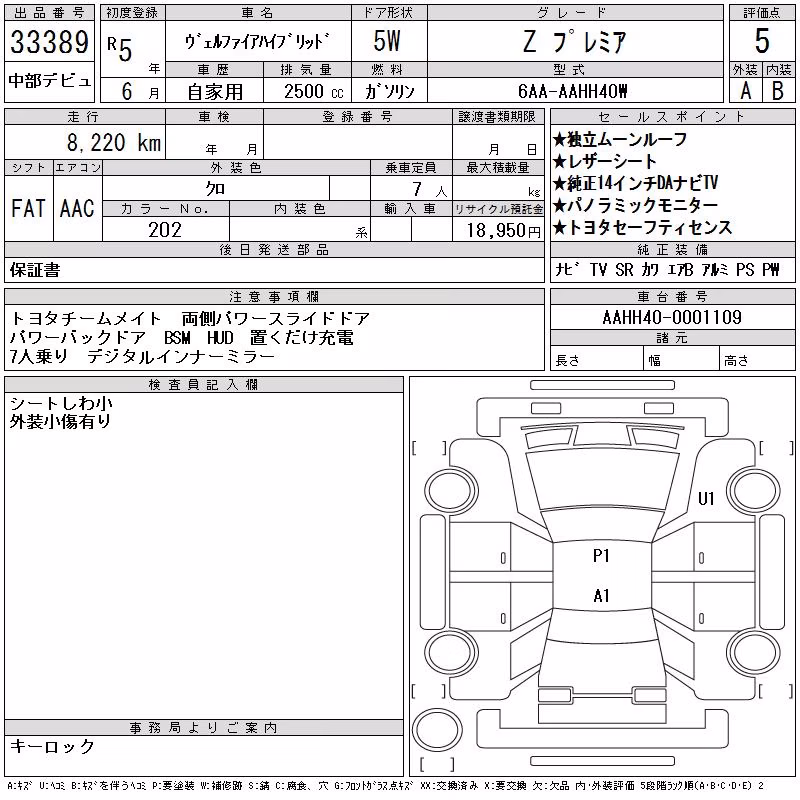Select the spare tire circle in diagram

point(437,730)
